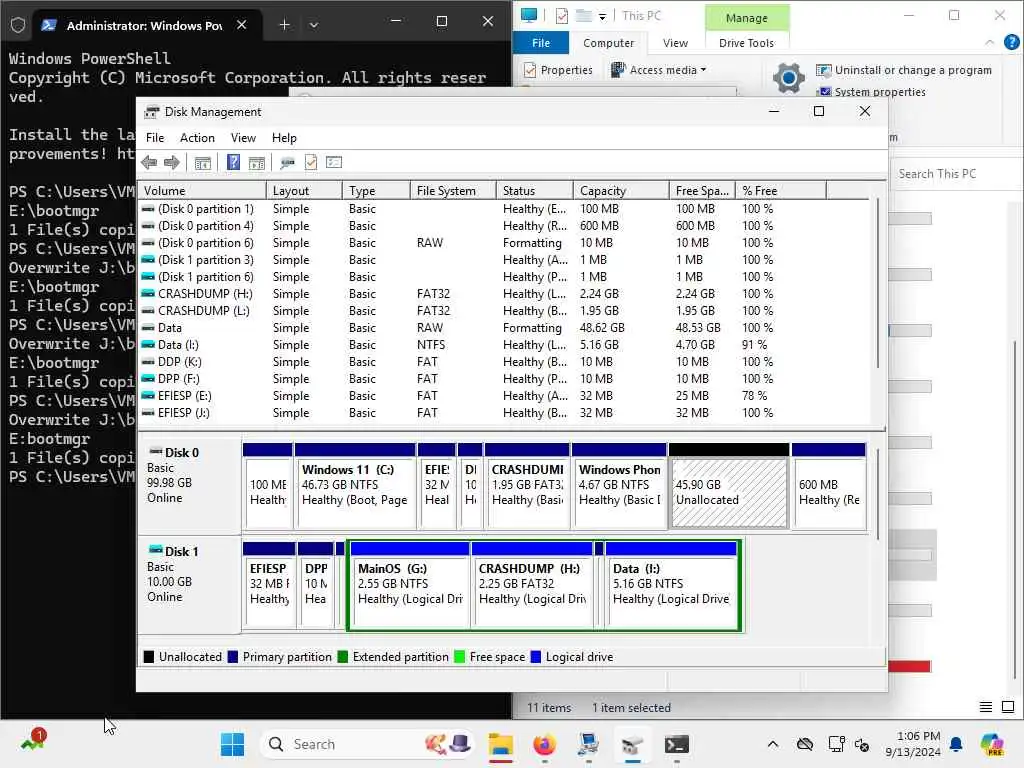Select the CRASHDUMP (L:) volume row
The image size is (1024, 768).
[504, 311]
